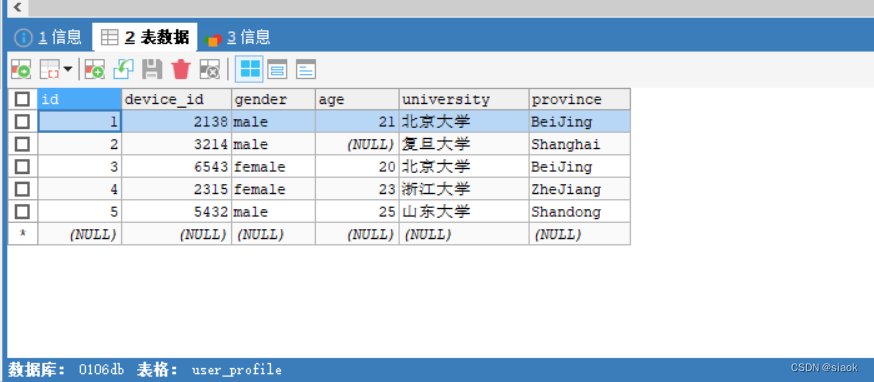
Task: Click the (NULL) id cell in new row
Action: click(80, 234)
